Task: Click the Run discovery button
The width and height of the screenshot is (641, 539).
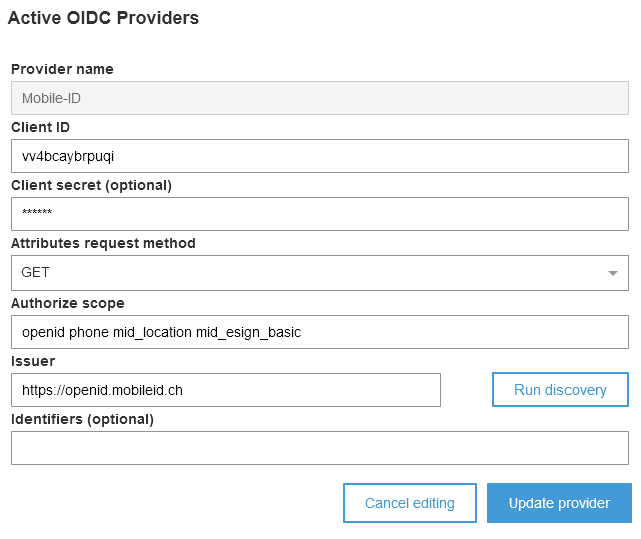Action: pyautogui.click(x=560, y=390)
